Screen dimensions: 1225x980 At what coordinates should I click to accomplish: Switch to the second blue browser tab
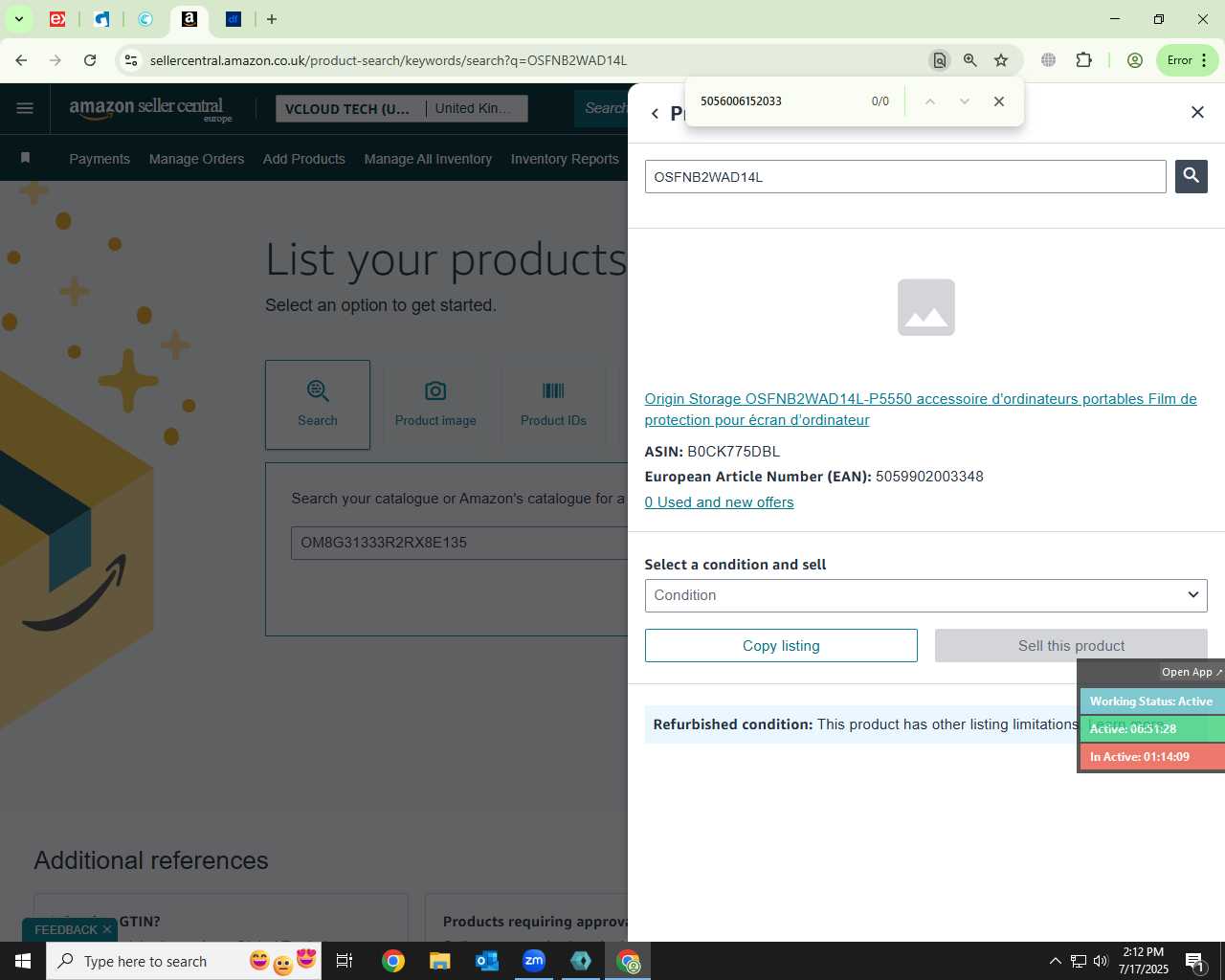coord(101,19)
